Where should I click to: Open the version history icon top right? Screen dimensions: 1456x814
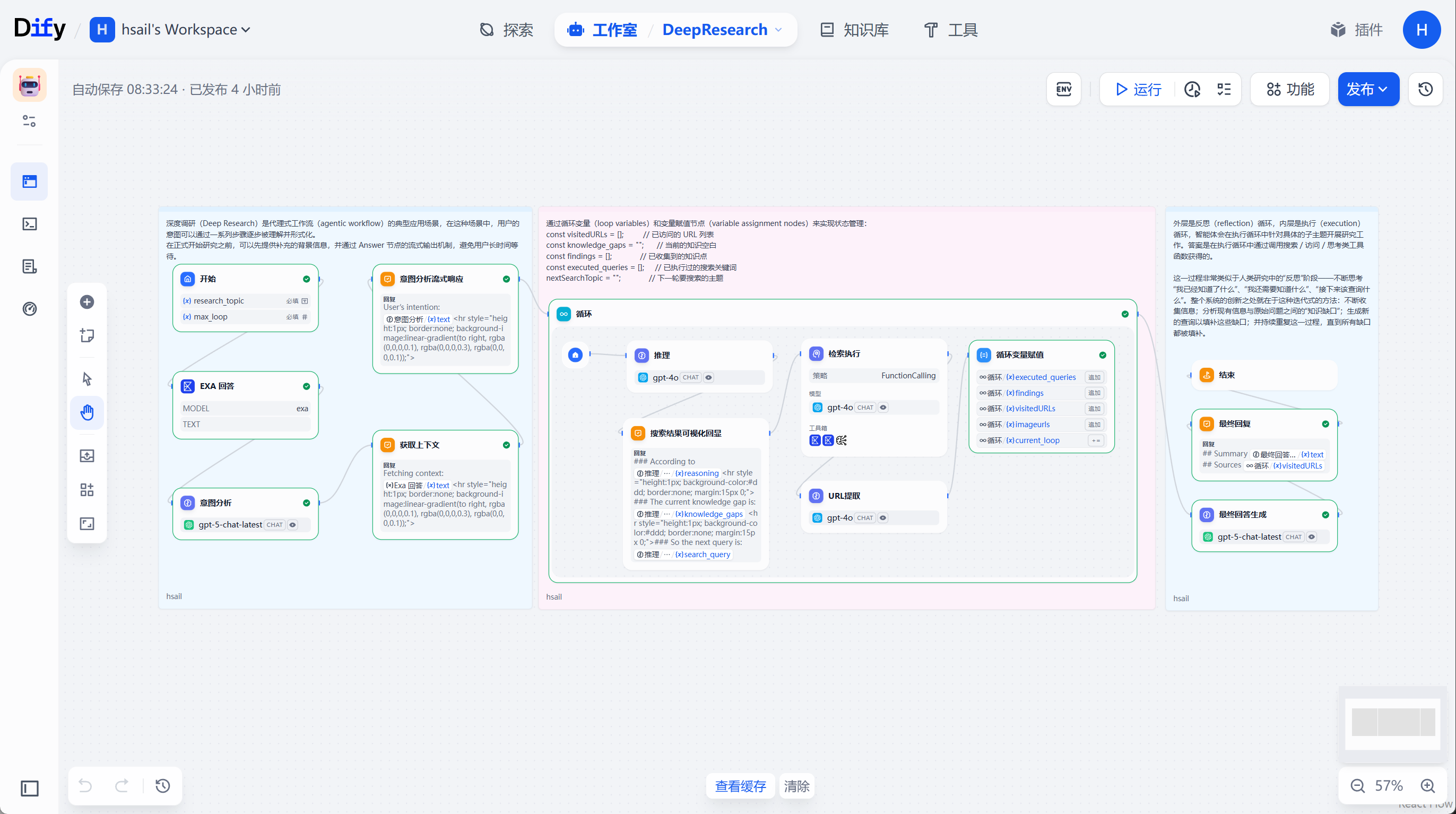click(1425, 89)
